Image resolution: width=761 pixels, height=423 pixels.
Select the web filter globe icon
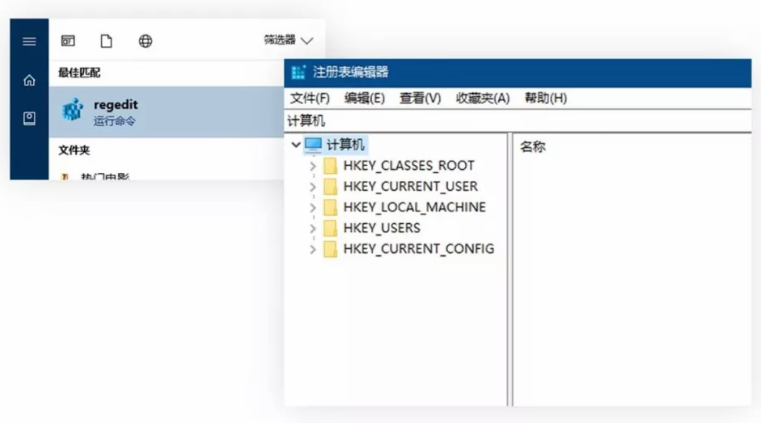coord(145,41)
